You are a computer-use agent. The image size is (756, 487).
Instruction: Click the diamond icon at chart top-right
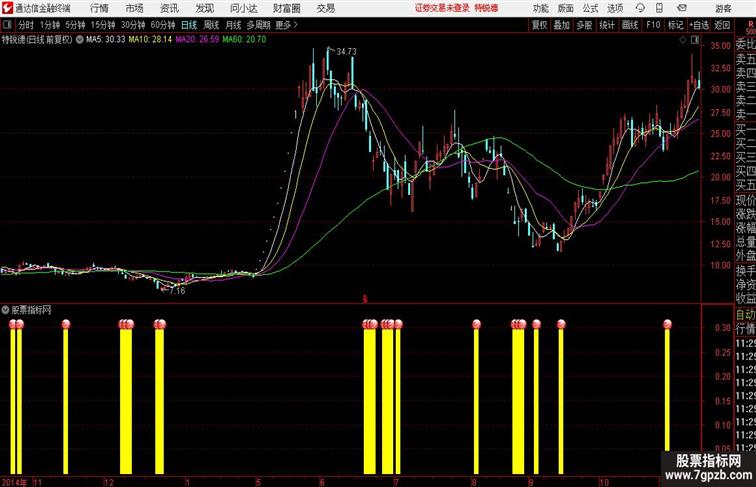683,40
